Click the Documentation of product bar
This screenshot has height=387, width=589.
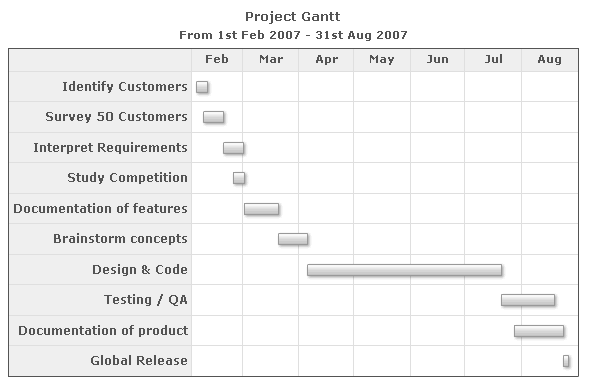pos(539,331)
